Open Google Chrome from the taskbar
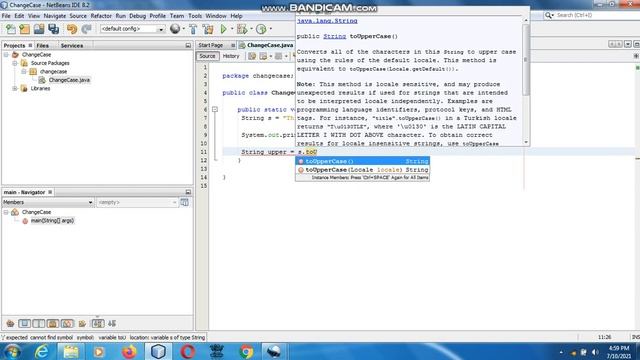 pyautogui.click(x=246, y=351)
